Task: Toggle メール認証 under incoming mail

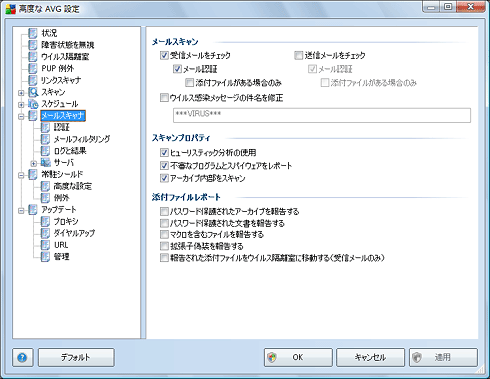Action: (177, 69)
